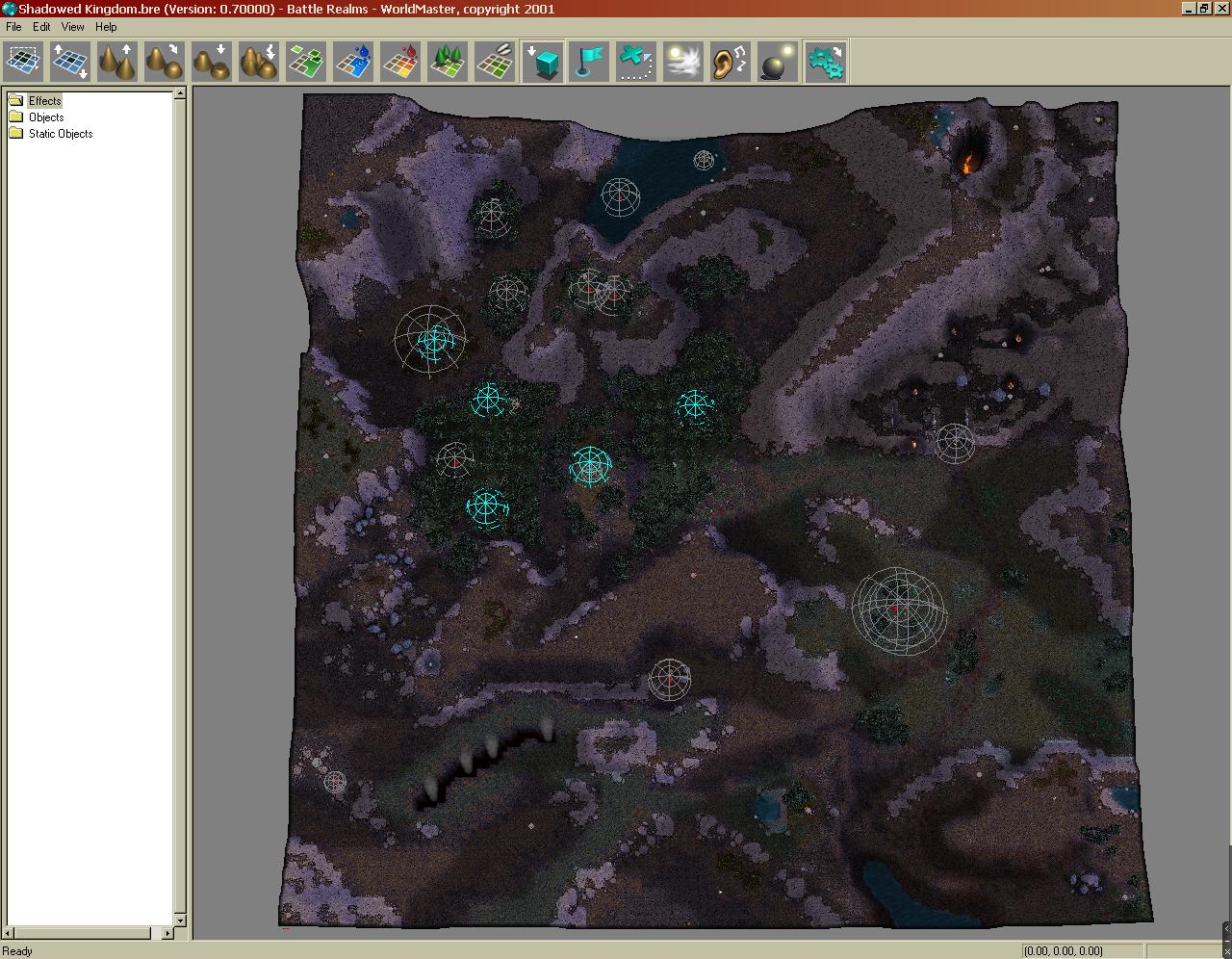The image size is (1232, 959).
Task: Click the tree panel scroll down arrow
Action: coord(179,920)
